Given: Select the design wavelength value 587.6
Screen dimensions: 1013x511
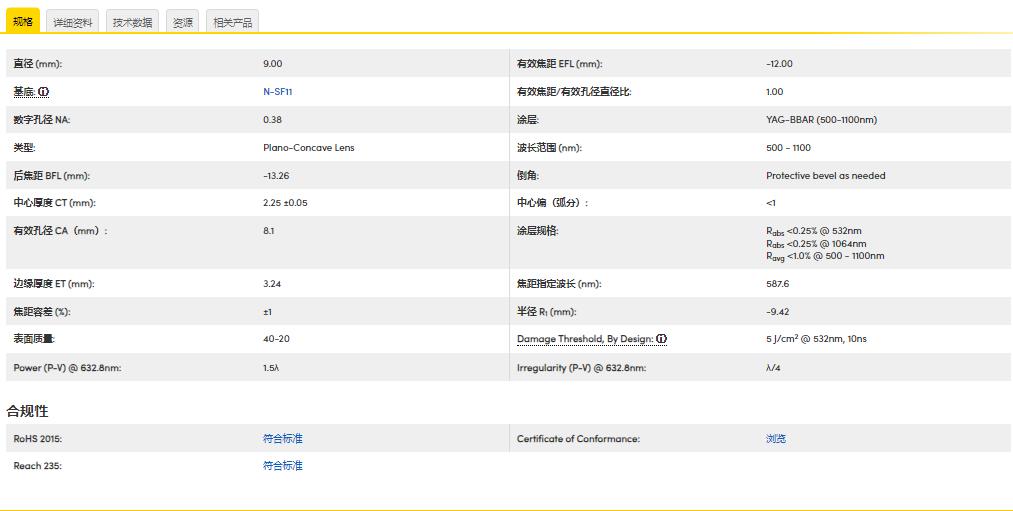Looking at the screenshot, I should pos(777,284).
